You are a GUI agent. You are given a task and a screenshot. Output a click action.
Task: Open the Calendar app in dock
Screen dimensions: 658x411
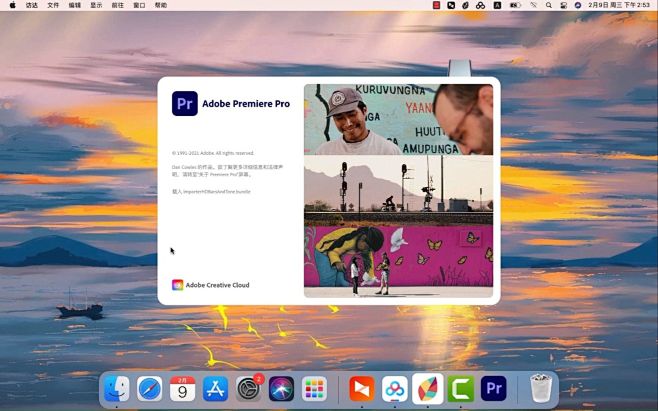point(183,389)
